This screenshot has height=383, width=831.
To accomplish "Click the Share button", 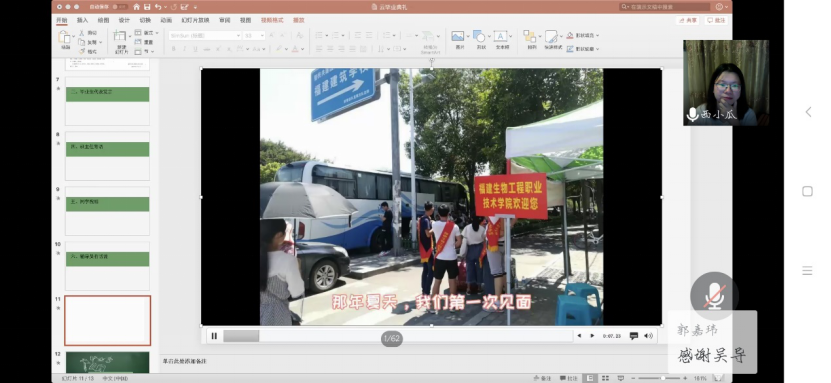I will click(x=687, y=20).
